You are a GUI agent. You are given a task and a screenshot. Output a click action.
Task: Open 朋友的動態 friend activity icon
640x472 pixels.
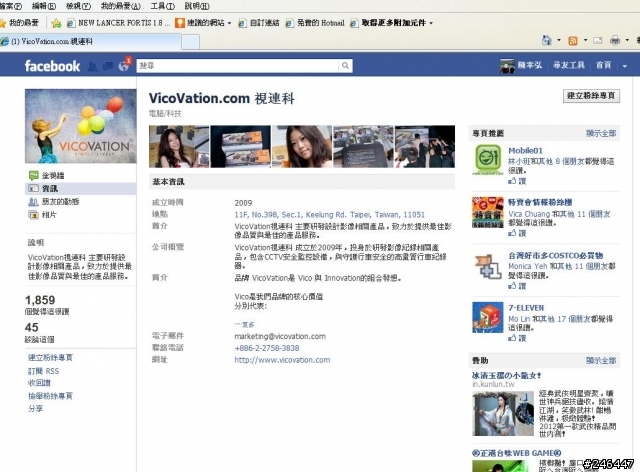tap(33, 202)
